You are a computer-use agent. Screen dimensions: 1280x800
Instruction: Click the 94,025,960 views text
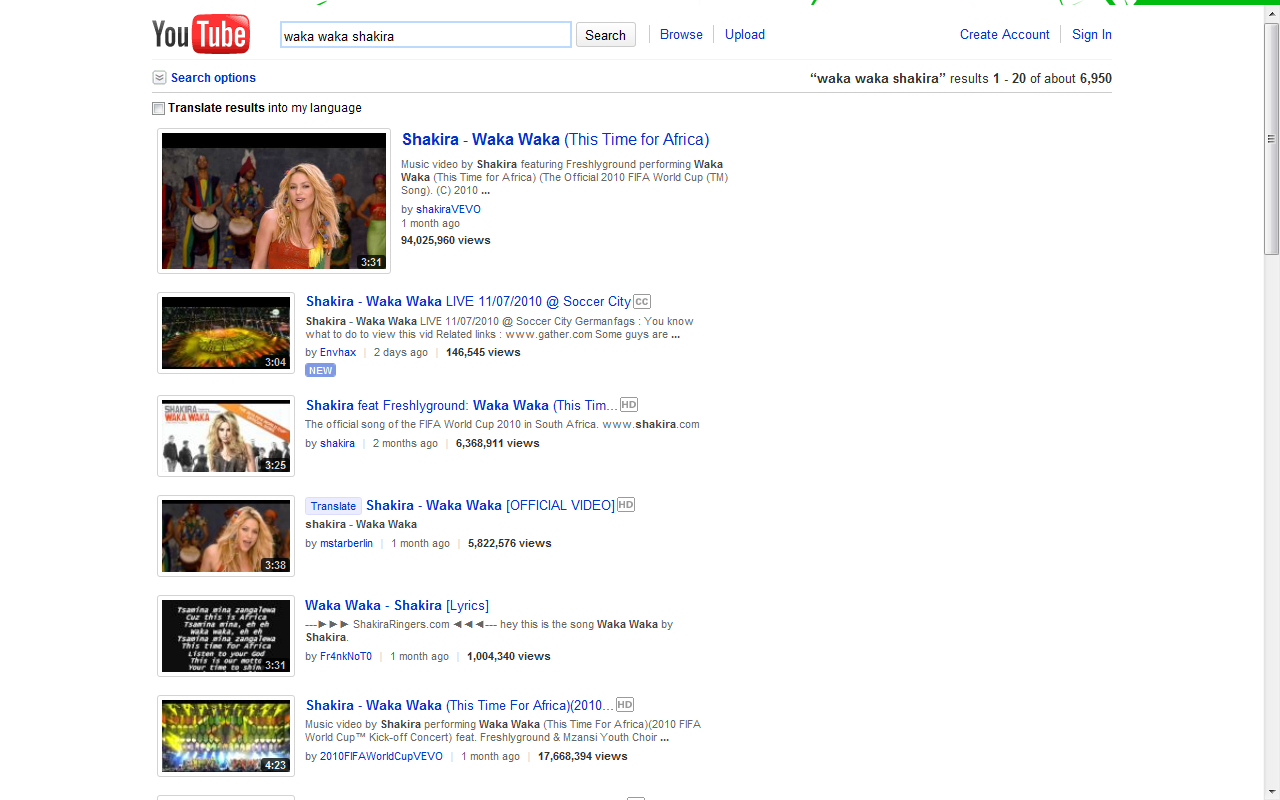(446, 241)
